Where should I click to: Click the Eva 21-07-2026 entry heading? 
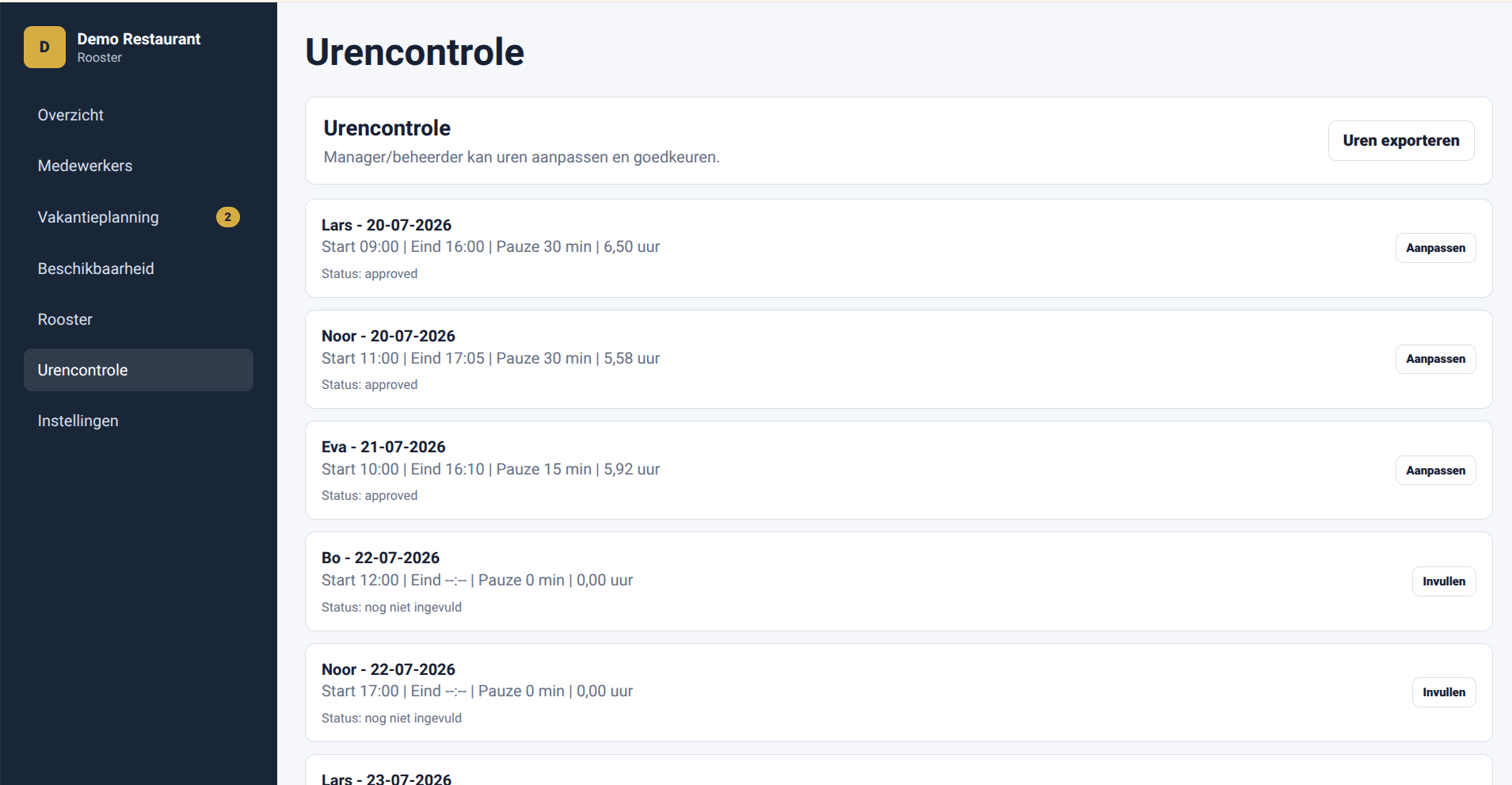tap(383, 447)
